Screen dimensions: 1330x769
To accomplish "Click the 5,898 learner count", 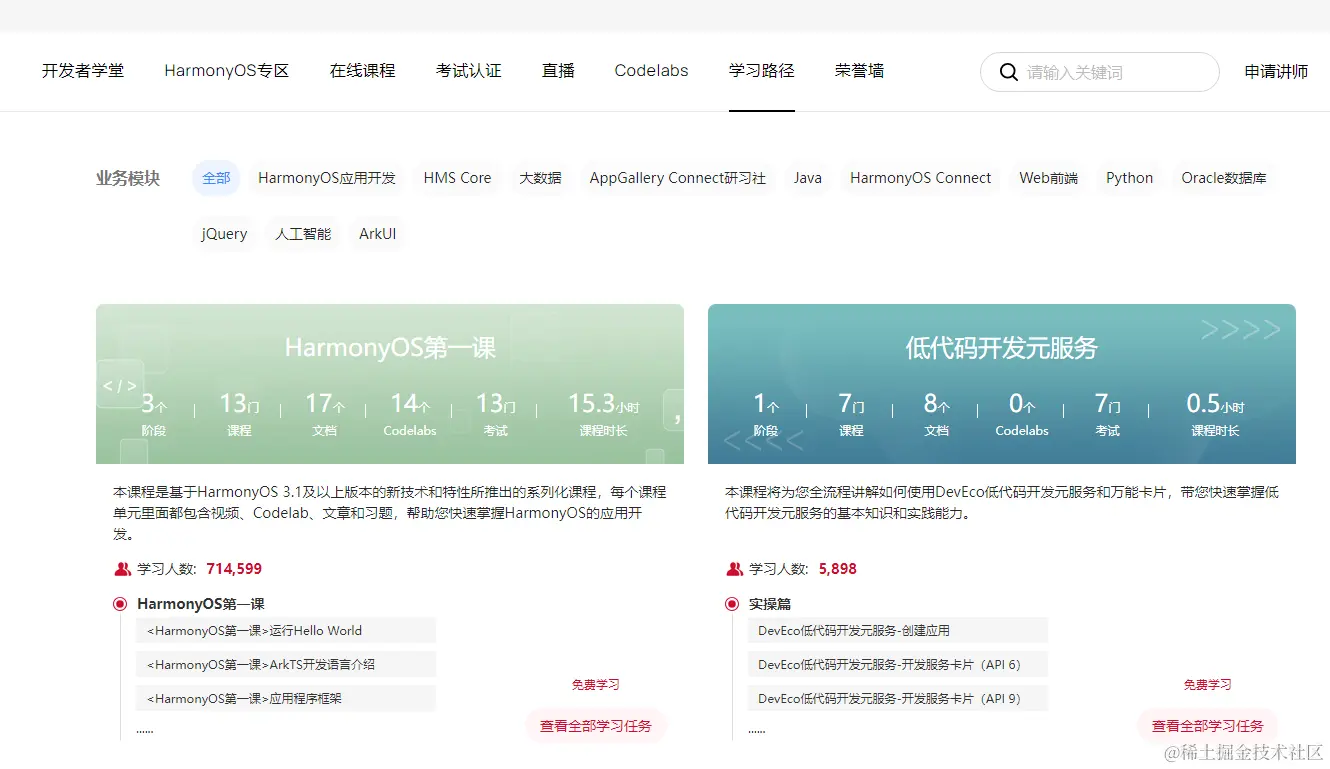I will (838, 569).
